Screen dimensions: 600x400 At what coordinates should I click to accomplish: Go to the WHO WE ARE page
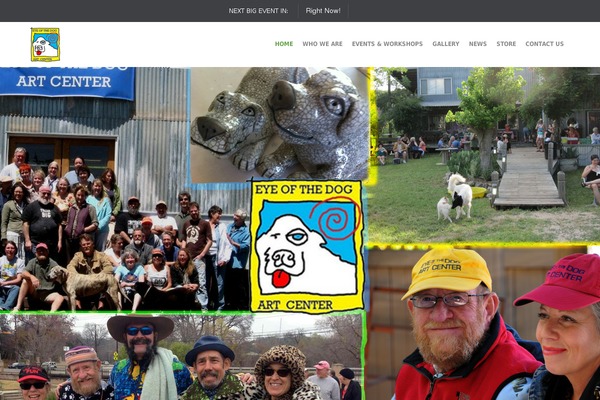coord(322,44)
